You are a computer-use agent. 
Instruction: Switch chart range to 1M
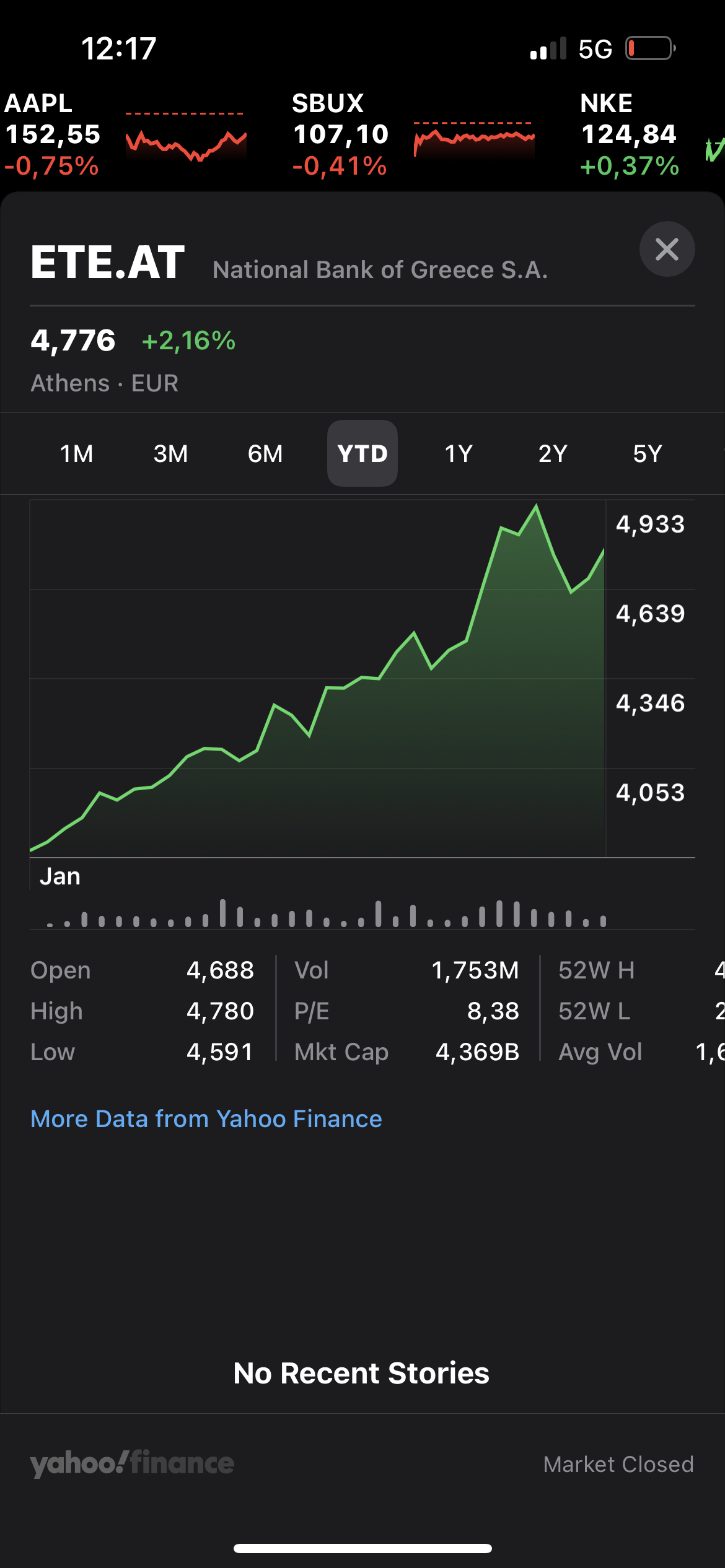[x=76, y=454]
